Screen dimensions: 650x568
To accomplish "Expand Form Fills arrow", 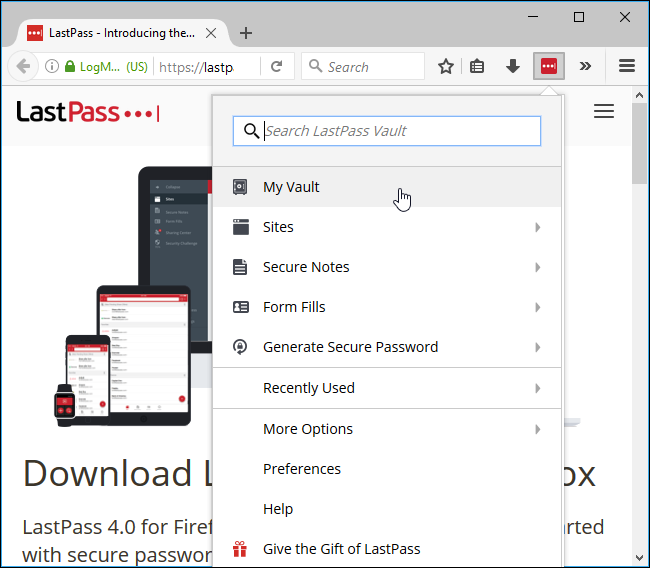I will (x=538, y=307).
